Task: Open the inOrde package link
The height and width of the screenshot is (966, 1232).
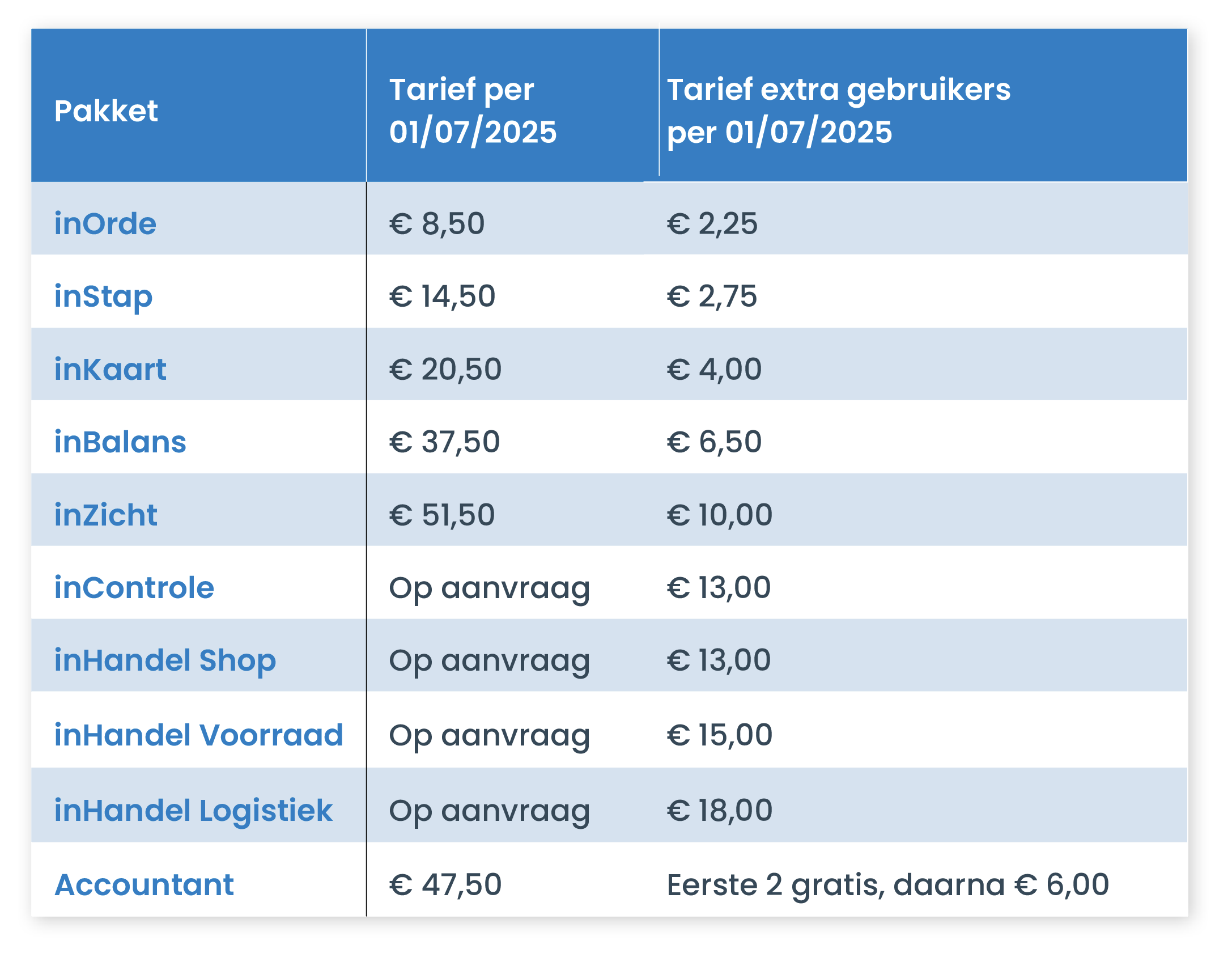Action: (105, 223)
